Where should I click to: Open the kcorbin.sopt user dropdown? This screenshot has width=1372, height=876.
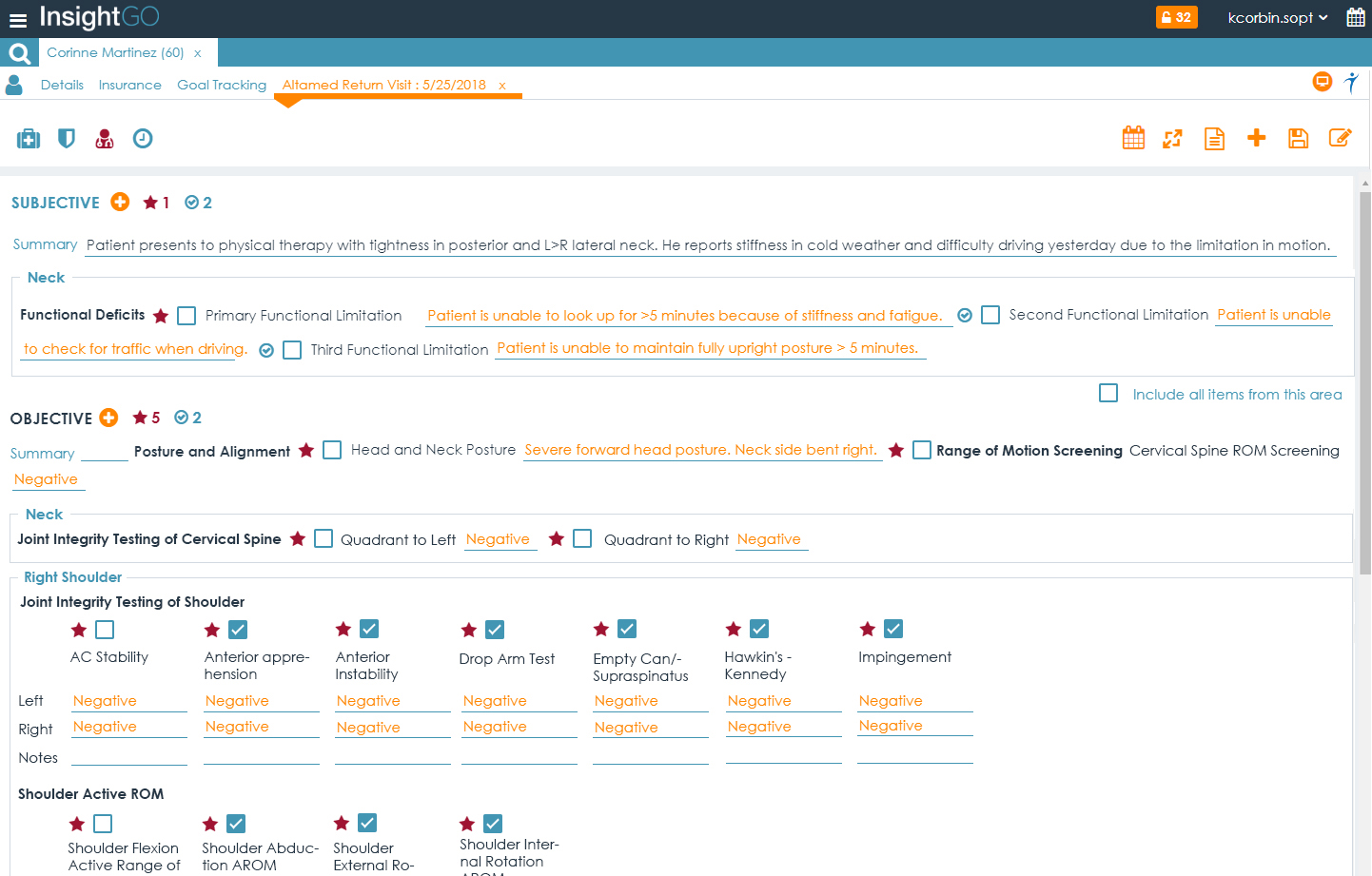(1277, 18)
